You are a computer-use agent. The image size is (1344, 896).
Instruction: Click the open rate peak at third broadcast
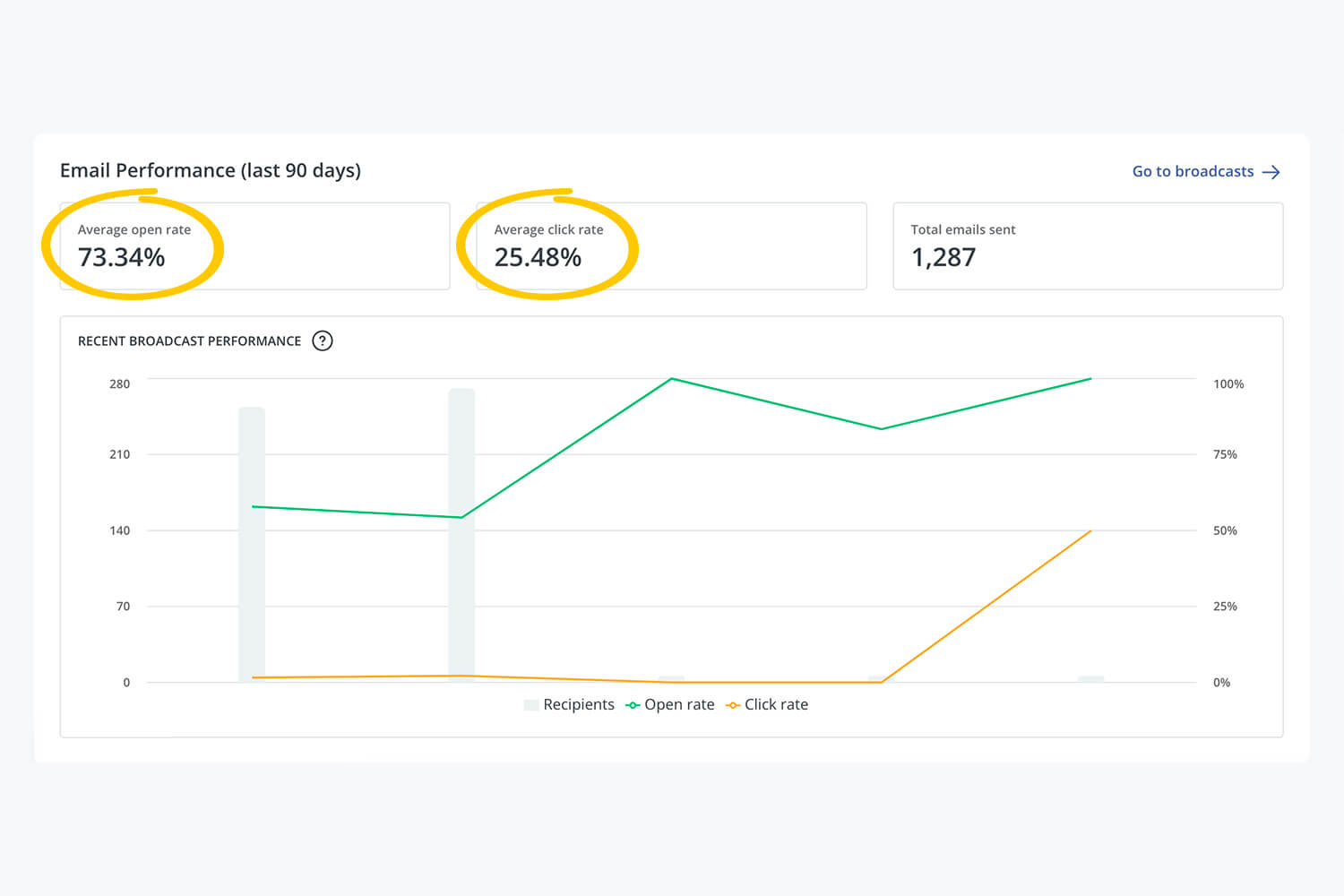671,379
